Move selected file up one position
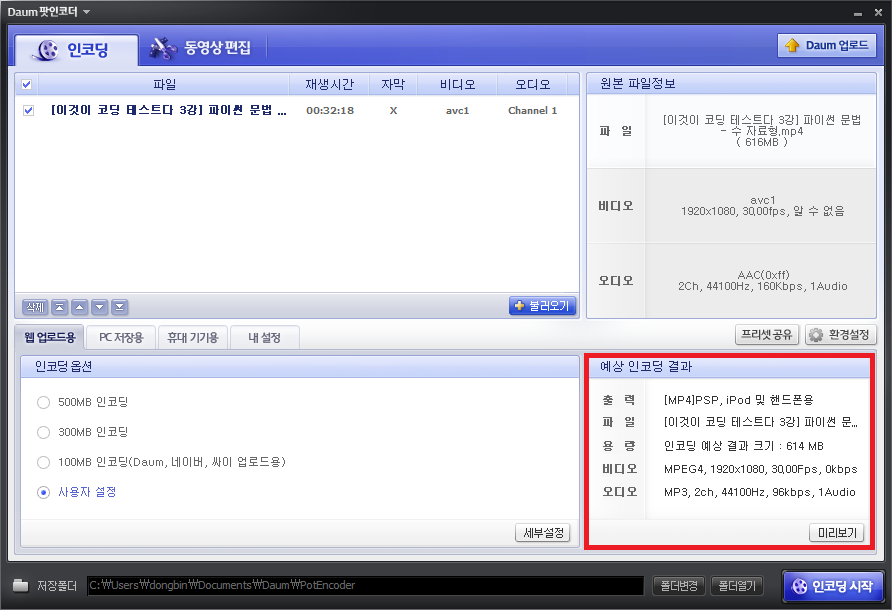Viewport: 892px width, 610px height. [80, 307]
